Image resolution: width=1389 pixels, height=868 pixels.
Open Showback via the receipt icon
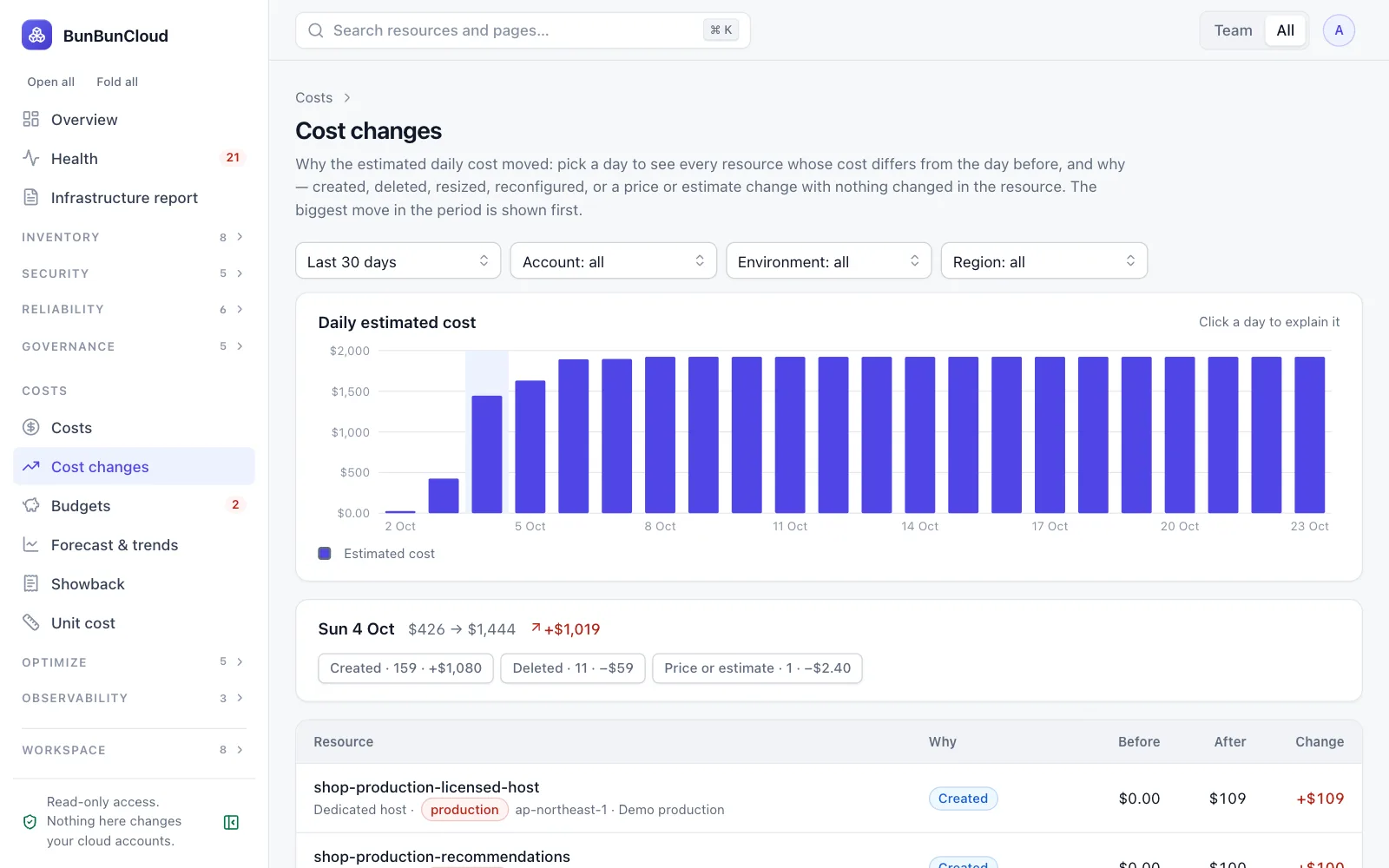point(31,583)
